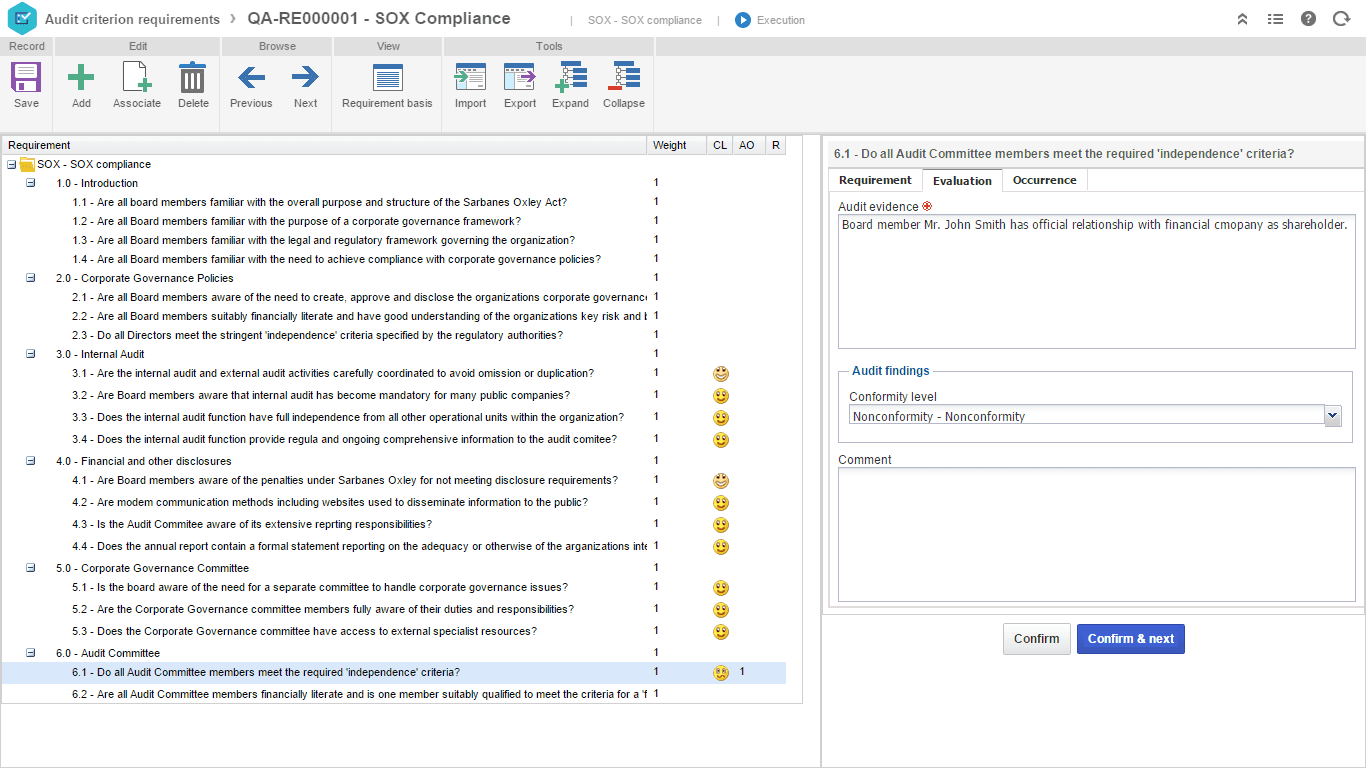1366x768 pixels.
Task: Collapse the SOX - SOX compliance root node
Action: (11, 164)
